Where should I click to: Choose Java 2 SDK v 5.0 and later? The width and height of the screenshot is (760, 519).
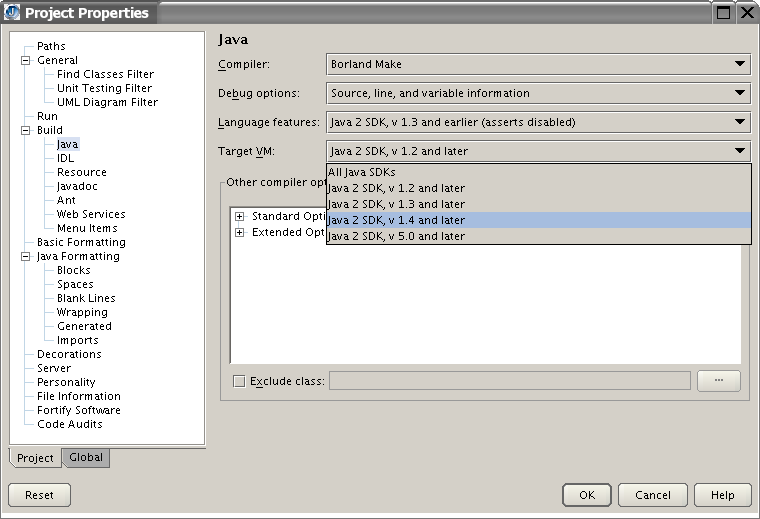coord(538,236)
